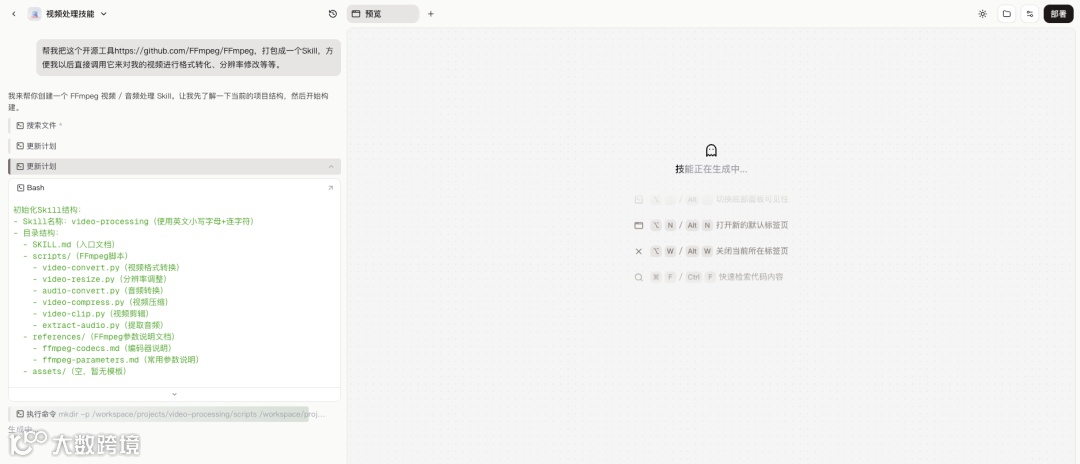The image size is (1080, 464).
Task: Open the settings sliders icon
Action: pos(1030,14)
